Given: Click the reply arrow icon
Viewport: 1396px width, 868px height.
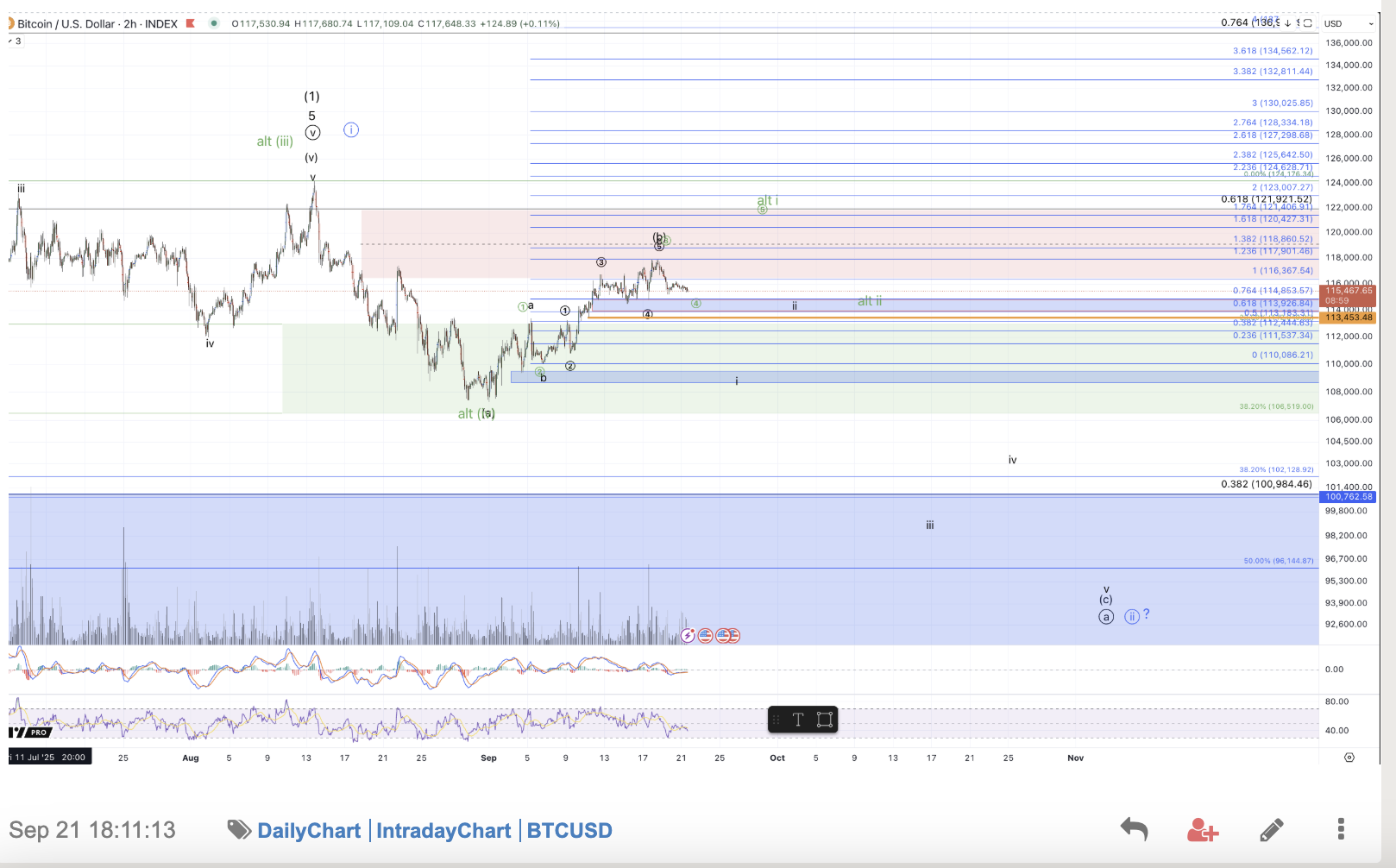Looking at the screenshot, I should [x=1134, y=829].
